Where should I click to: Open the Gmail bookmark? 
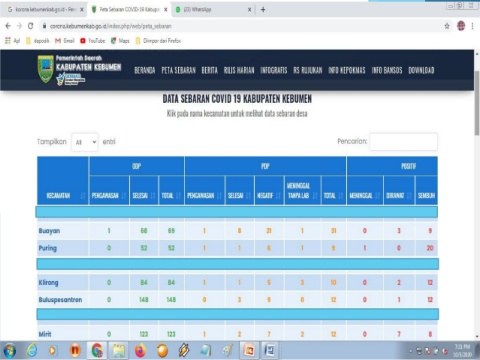tap(65, 41)
